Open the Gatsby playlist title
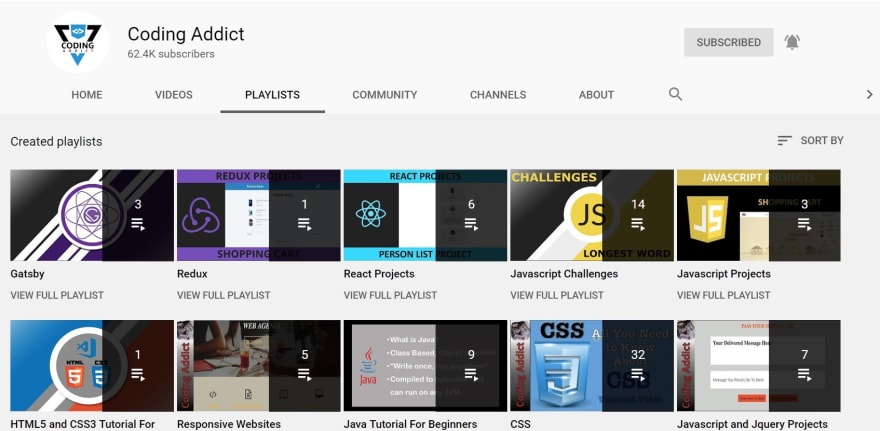Viewport: 880px width, 431px height. [x=28, y=274]
